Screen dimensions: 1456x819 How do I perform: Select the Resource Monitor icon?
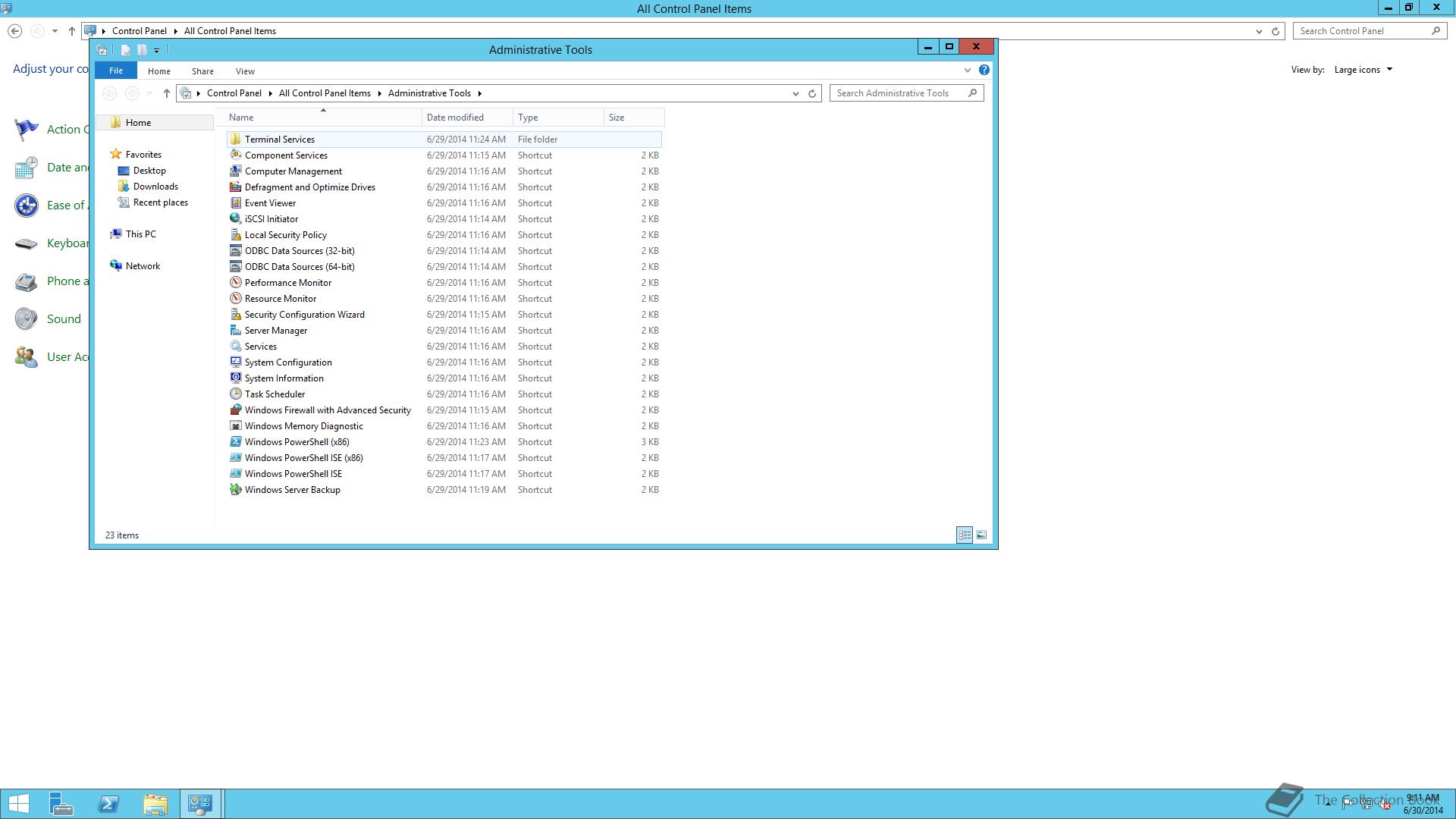tap(236, 298)
